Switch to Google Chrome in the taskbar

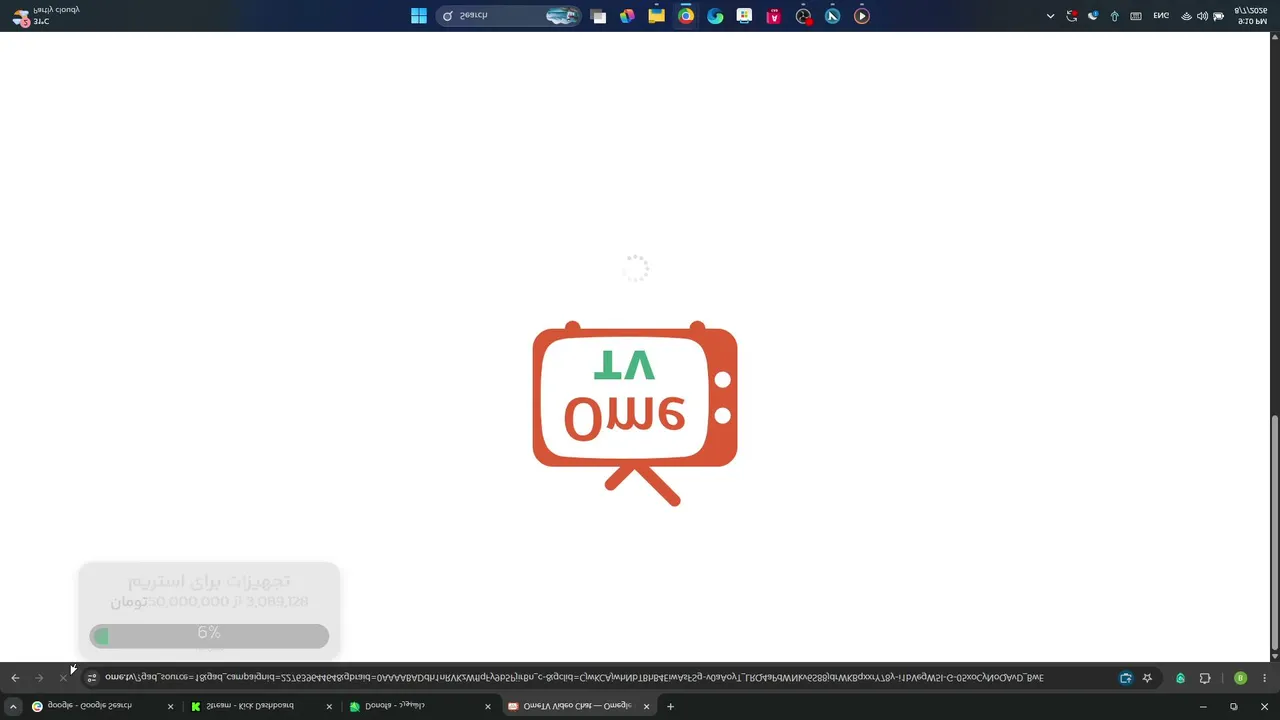point(686,16)
